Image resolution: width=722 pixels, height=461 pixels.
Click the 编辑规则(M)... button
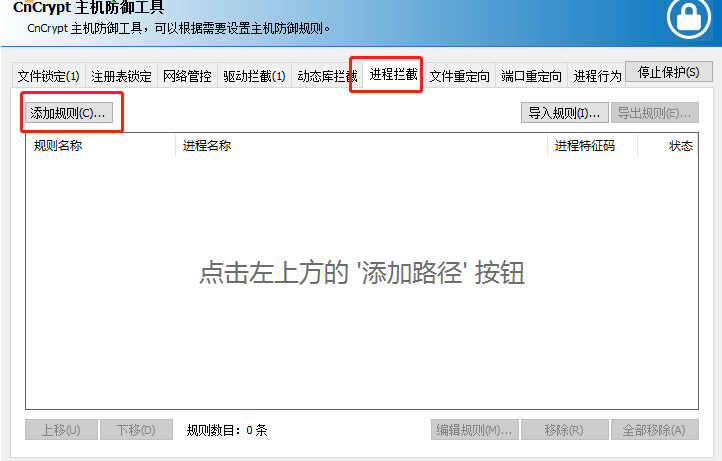[x=474, y=430]
